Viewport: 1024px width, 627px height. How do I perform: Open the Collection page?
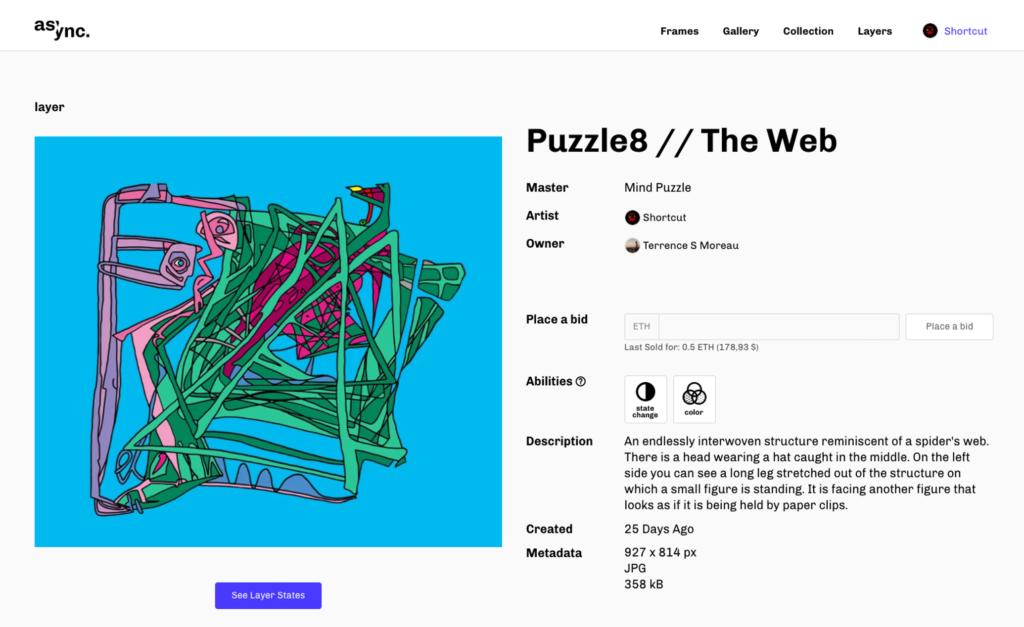click(808, 31)
